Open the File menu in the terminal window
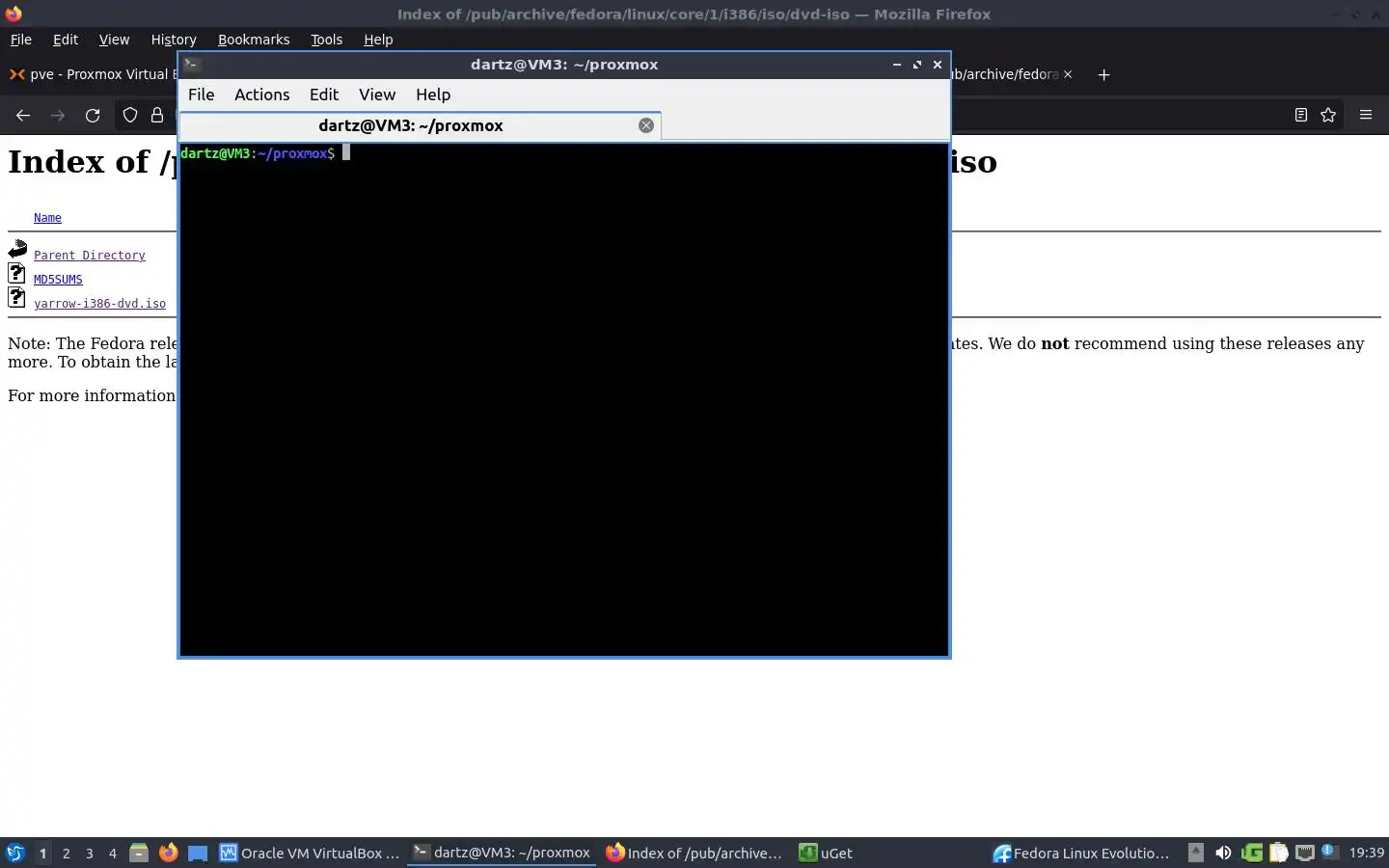The image size is (1389, 868). [x=201, y=95]
